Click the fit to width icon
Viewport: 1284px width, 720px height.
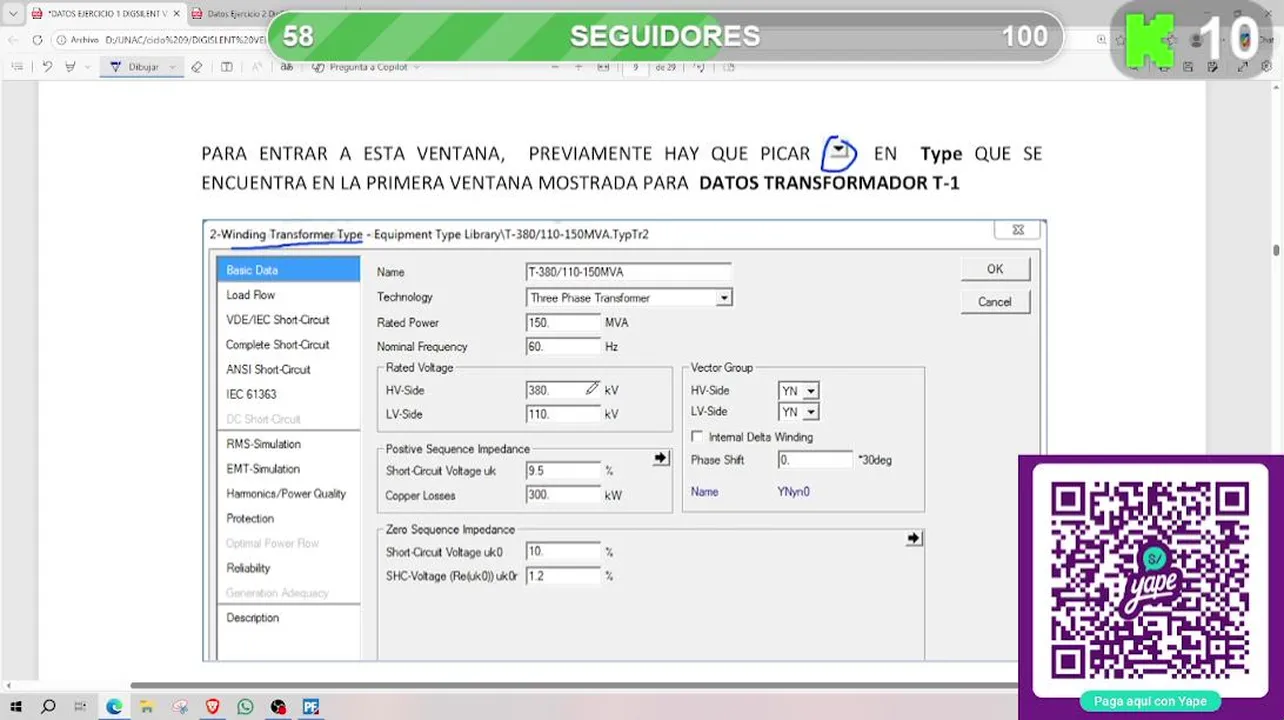(x=603, y=67)
